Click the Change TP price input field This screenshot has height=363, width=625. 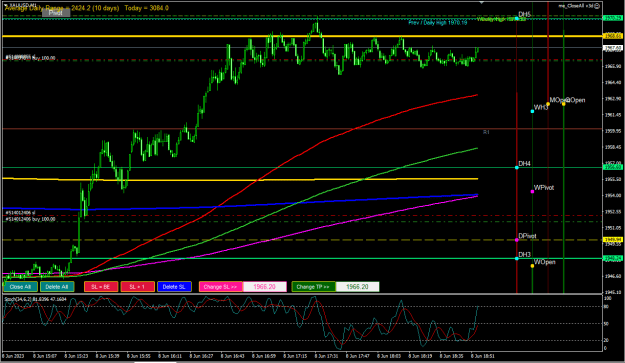click(357, 286)
